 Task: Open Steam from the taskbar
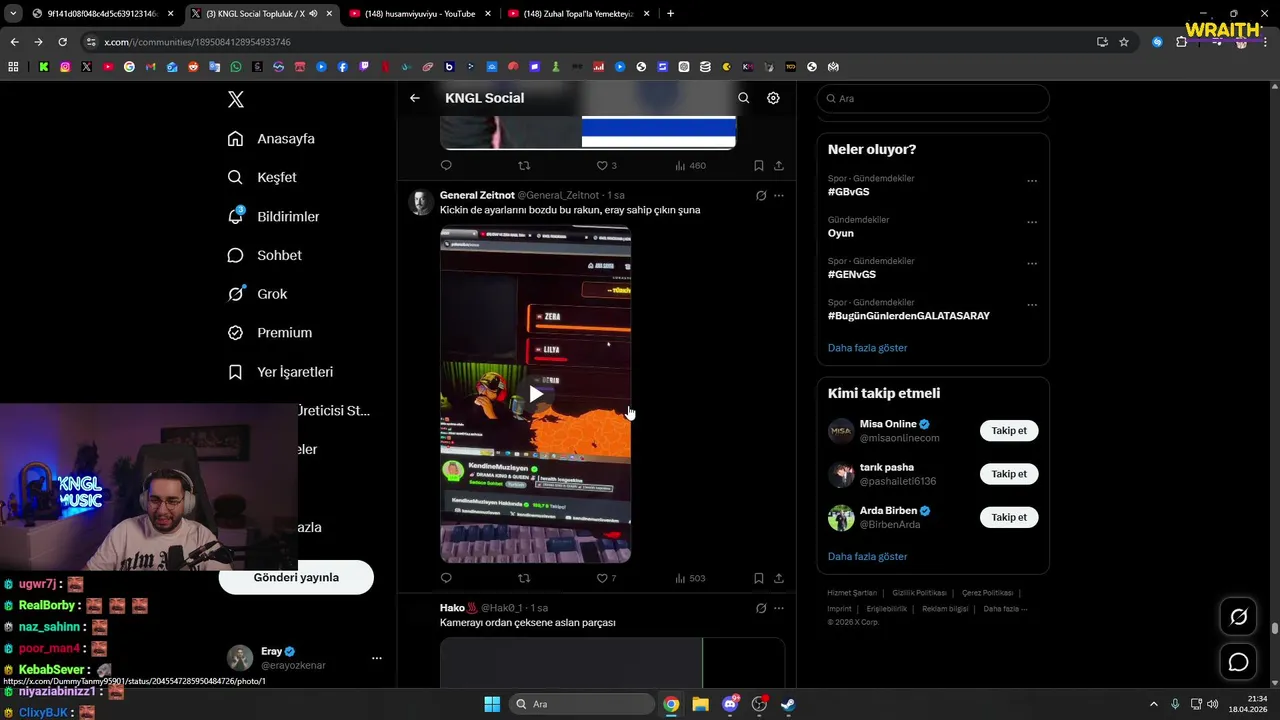click(x=788, y=704)
